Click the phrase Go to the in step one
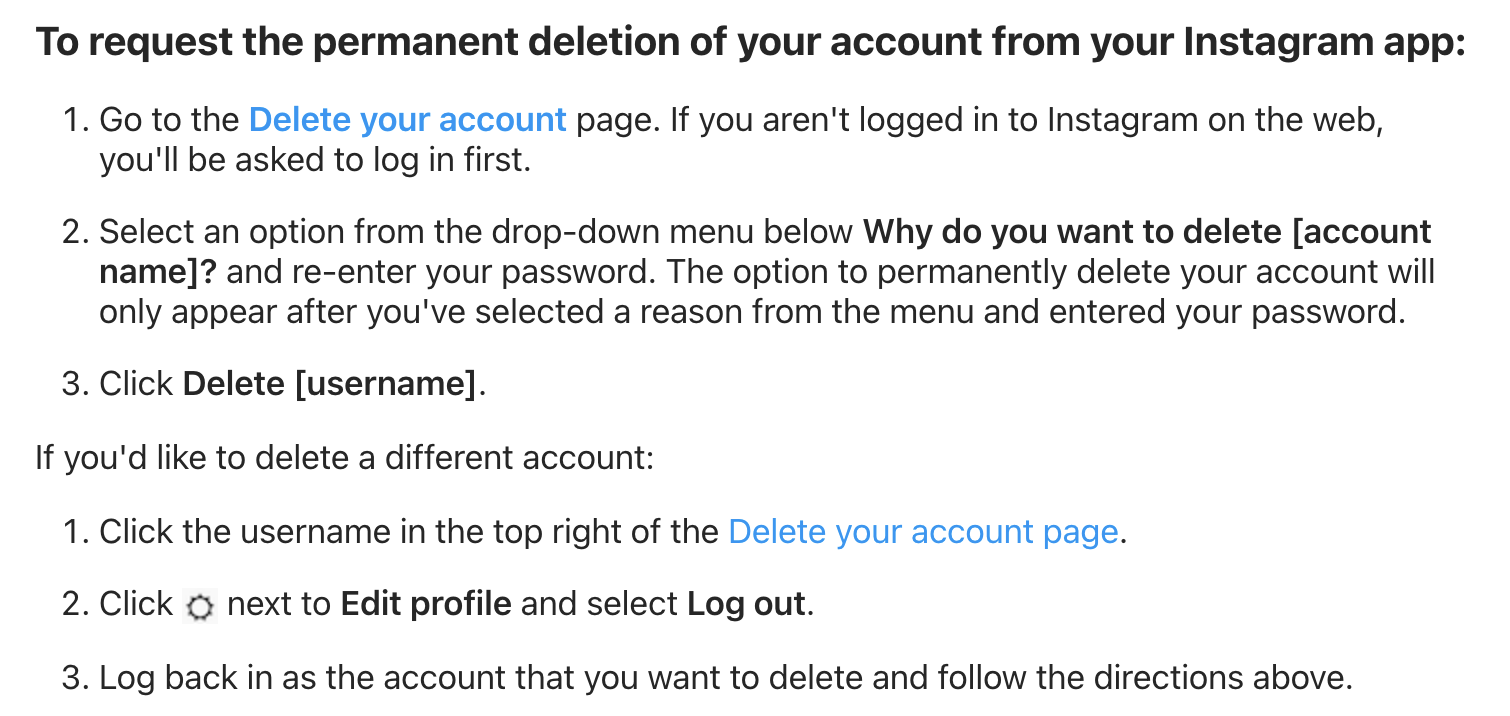The image size is (1510, 716). click(x=170, y=120)
